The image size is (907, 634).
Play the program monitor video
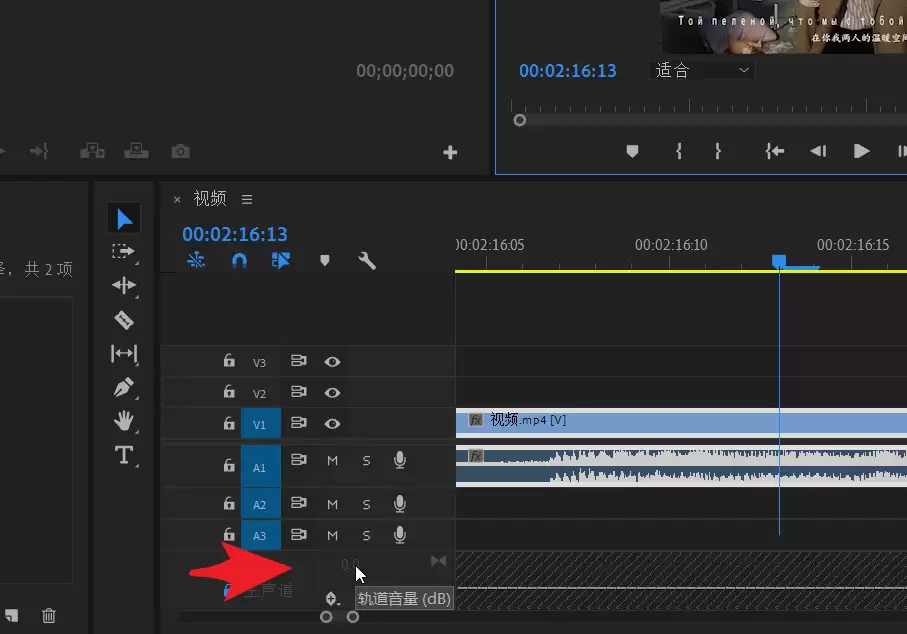pyautogui.click(x=861, y=152)
